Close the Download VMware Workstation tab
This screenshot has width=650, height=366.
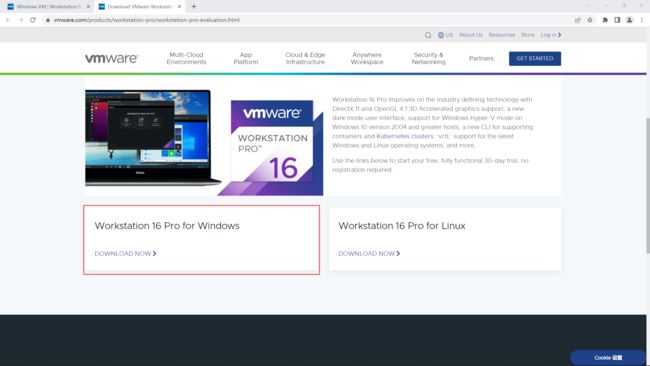pos(179,7)
